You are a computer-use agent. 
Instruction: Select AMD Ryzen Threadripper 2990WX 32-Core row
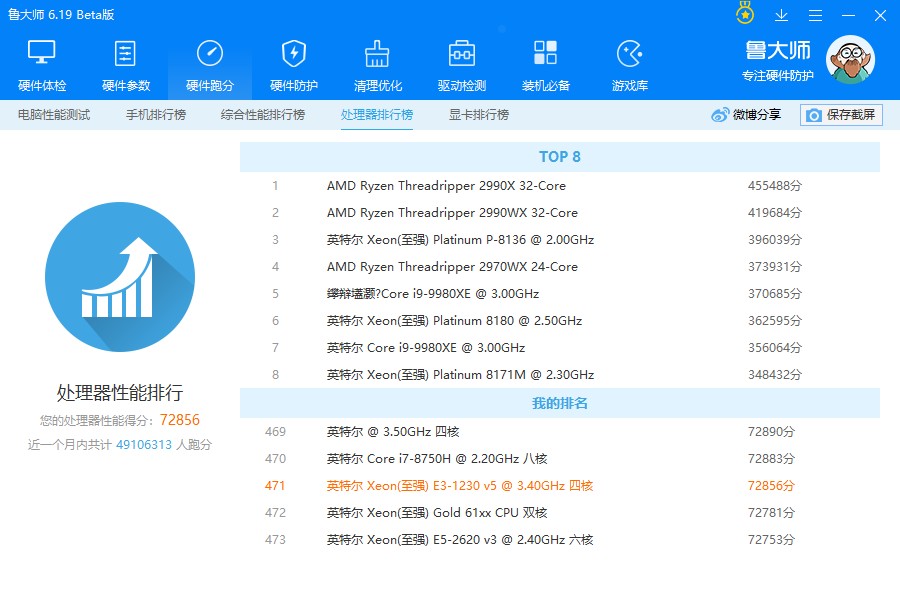click(x=560, y=213)
